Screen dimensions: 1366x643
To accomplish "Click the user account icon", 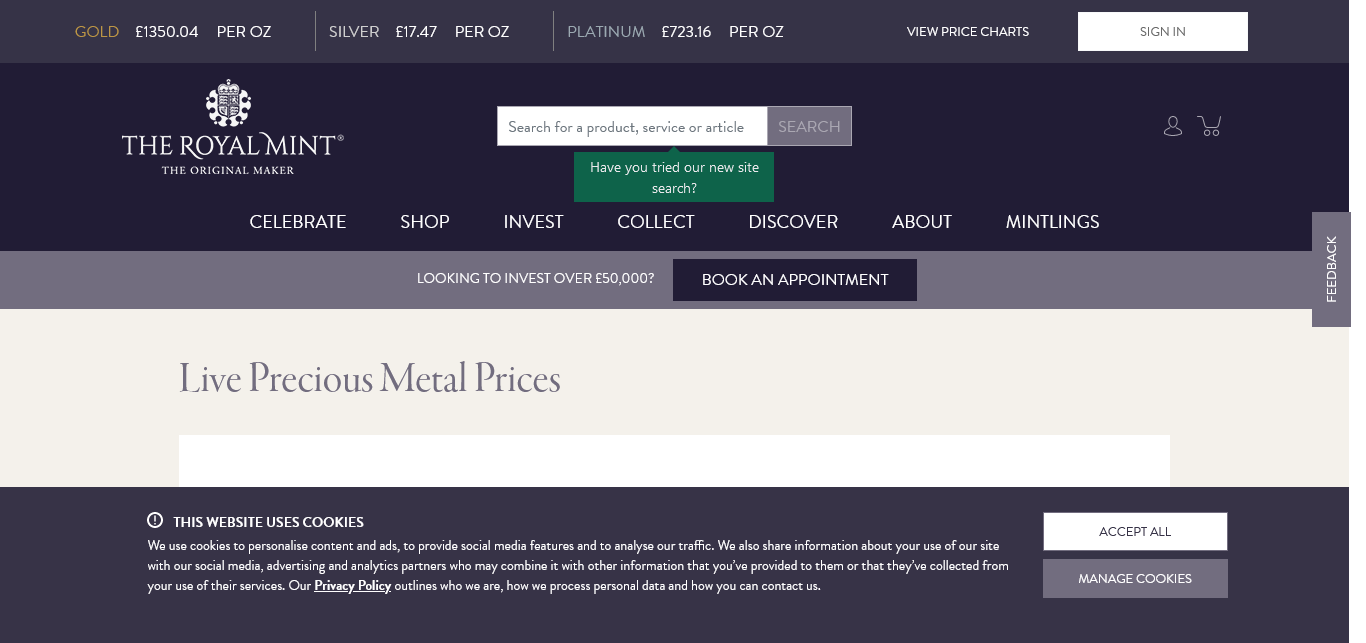I will 1173,126.
